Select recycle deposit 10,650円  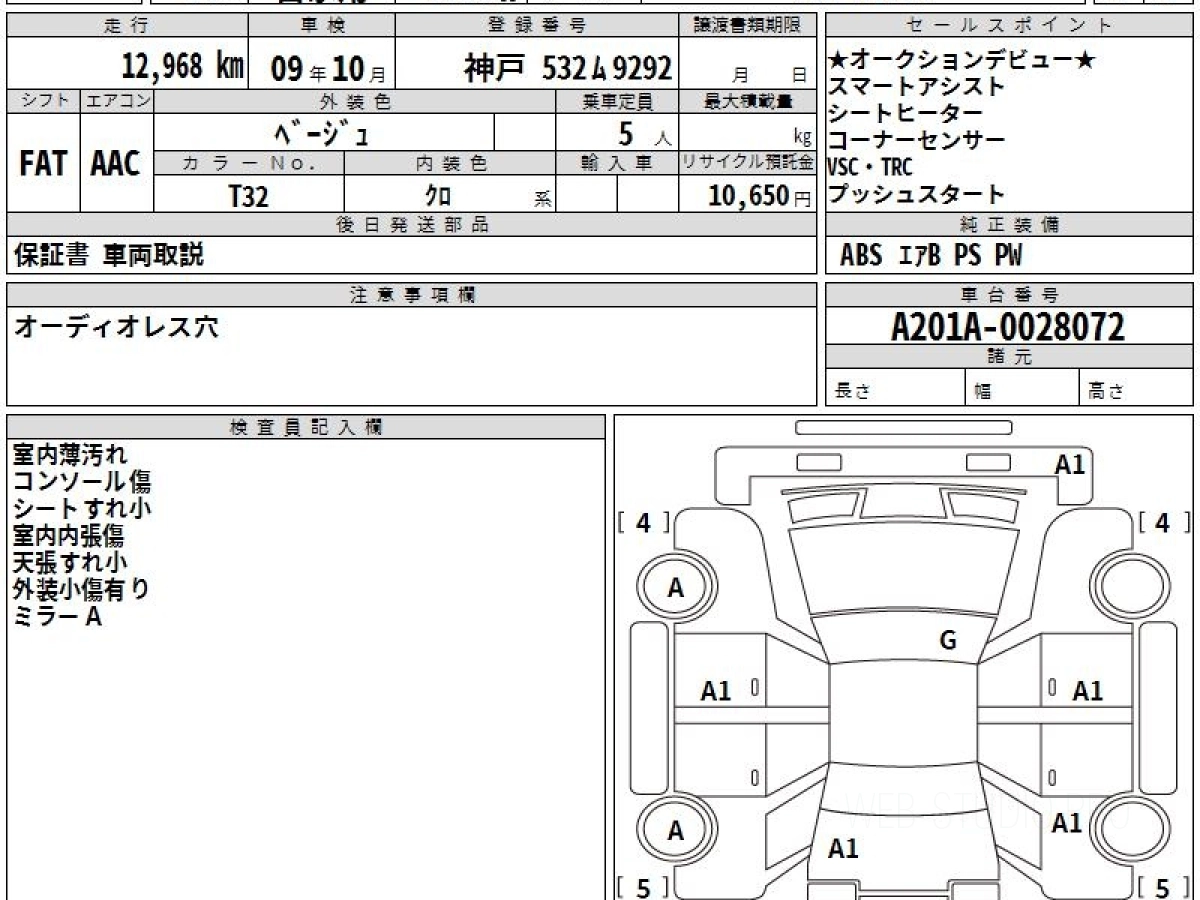point(760,196)
